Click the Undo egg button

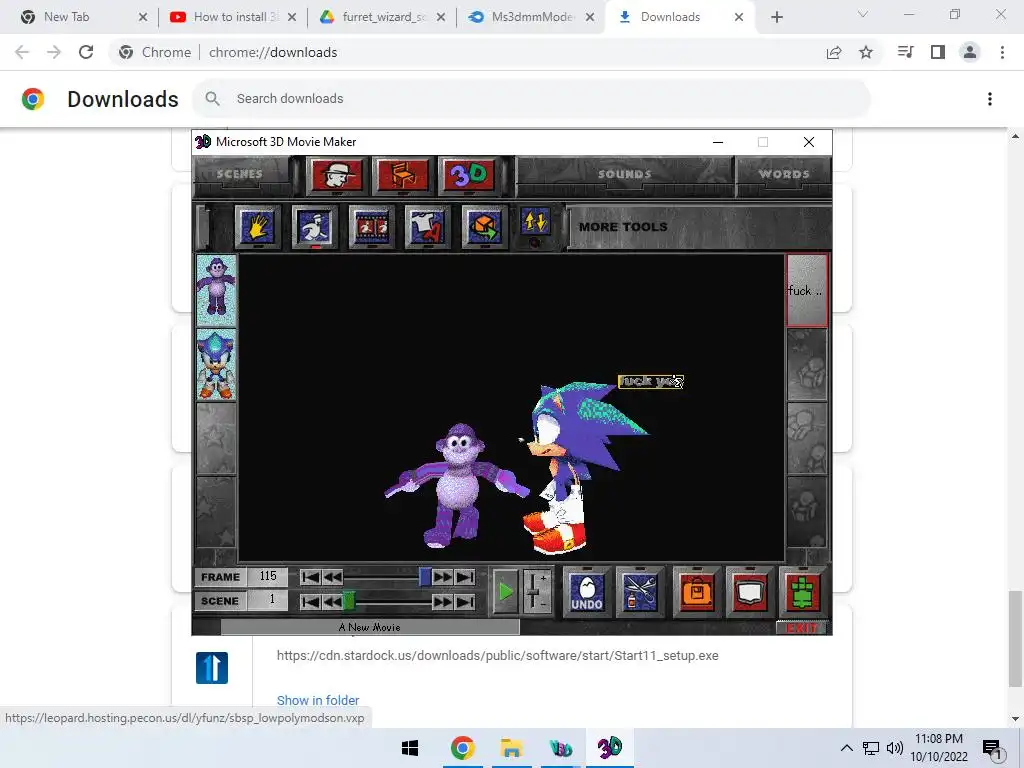pos(586,592)
